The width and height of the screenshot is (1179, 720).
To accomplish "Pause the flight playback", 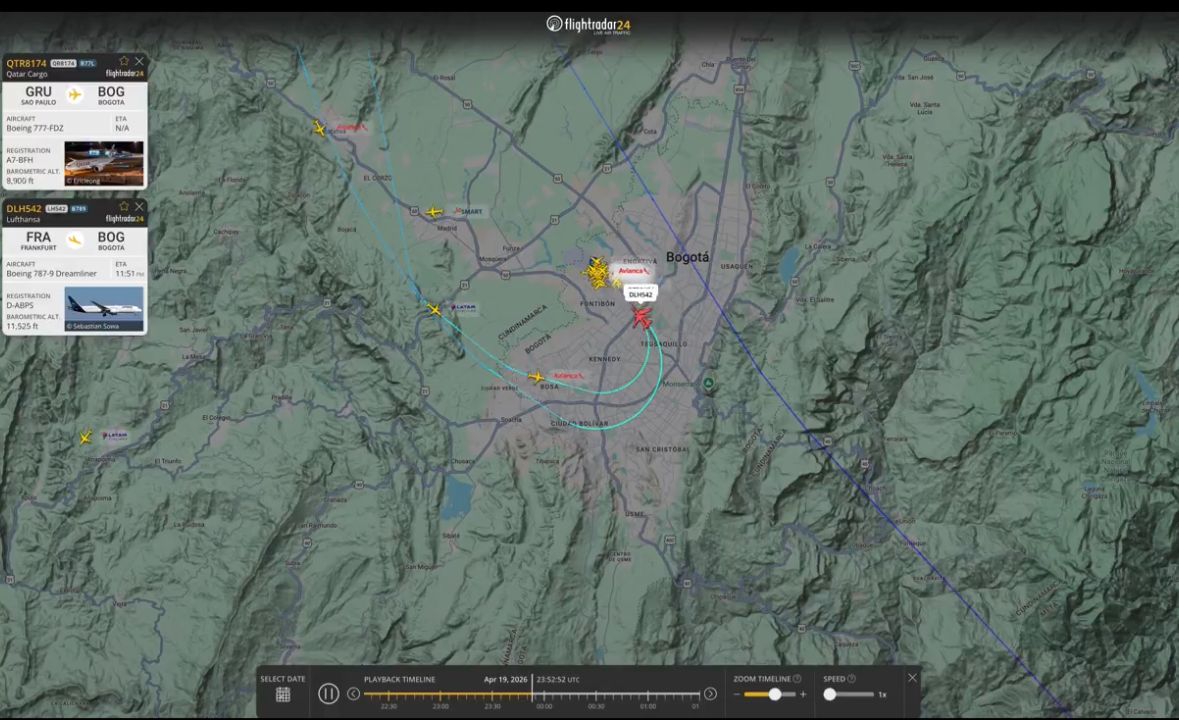I will pos(328,693).
